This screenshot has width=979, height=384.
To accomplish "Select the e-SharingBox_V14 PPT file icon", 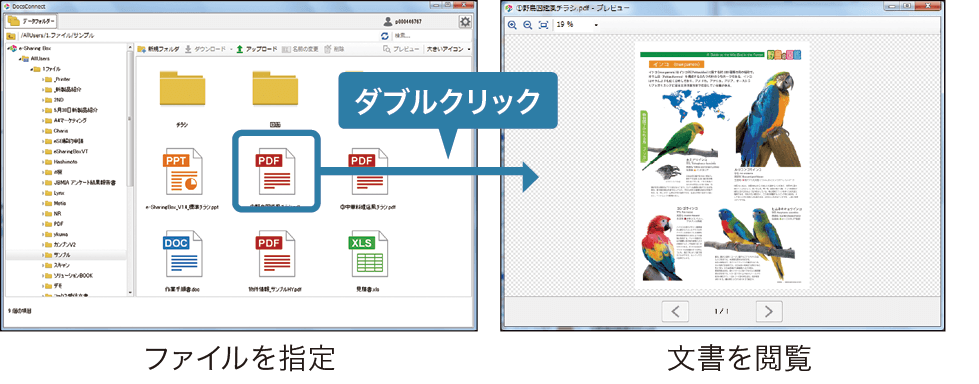I will [x=184, y=172].
